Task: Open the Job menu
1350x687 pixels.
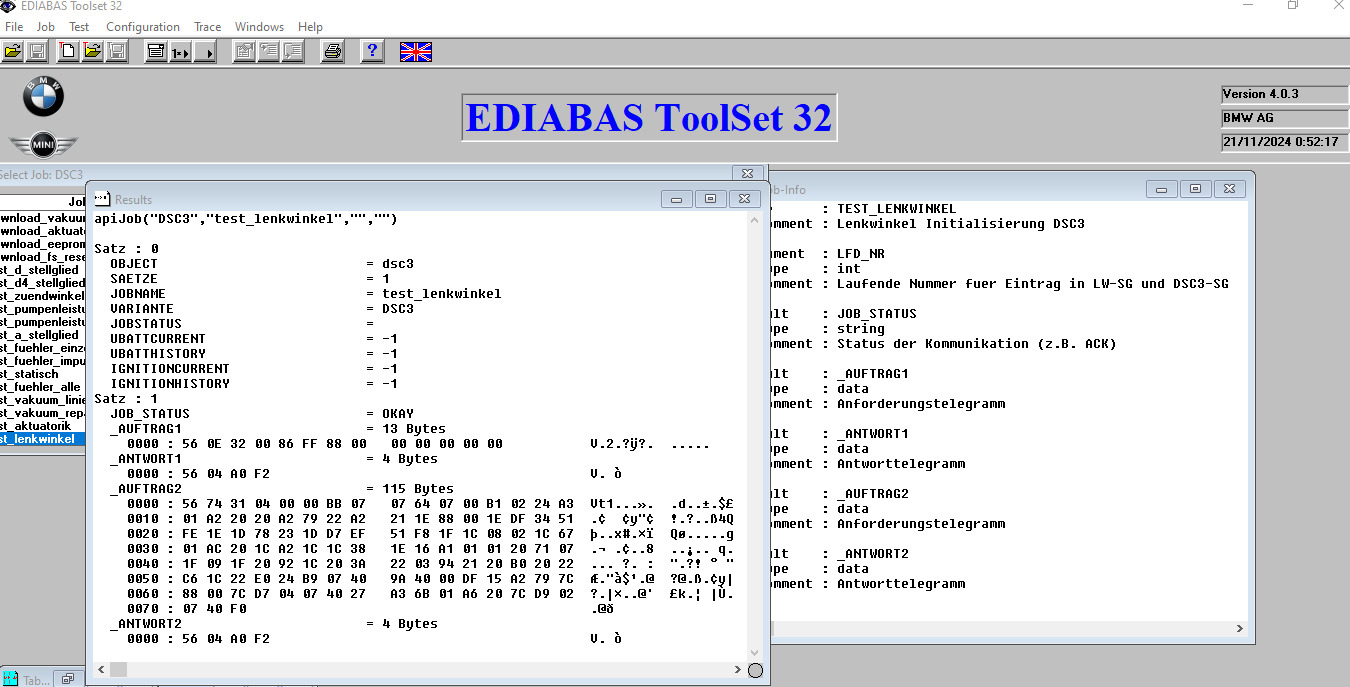Action: click(x=45, y=27)
